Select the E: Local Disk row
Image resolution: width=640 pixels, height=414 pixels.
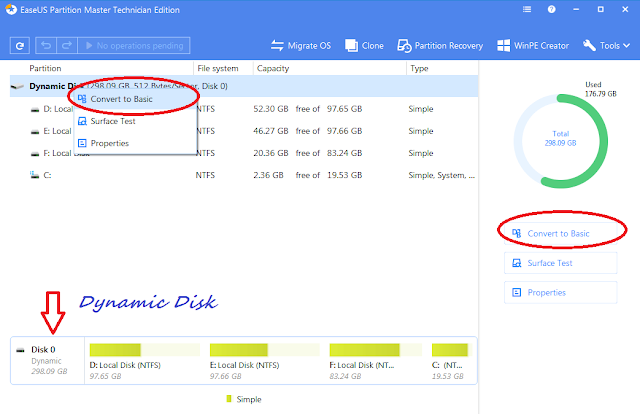point(244,131)
